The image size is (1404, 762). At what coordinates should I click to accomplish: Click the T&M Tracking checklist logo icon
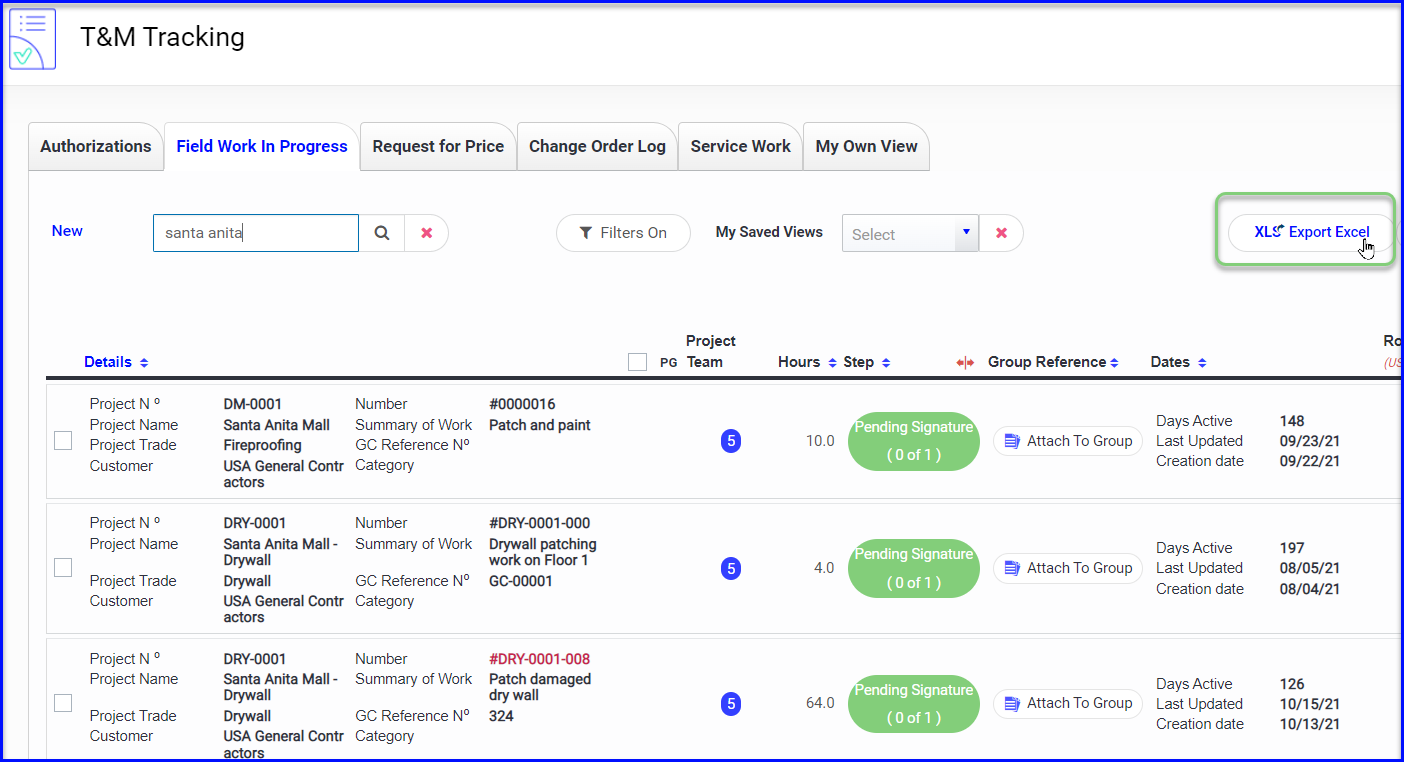32,38
